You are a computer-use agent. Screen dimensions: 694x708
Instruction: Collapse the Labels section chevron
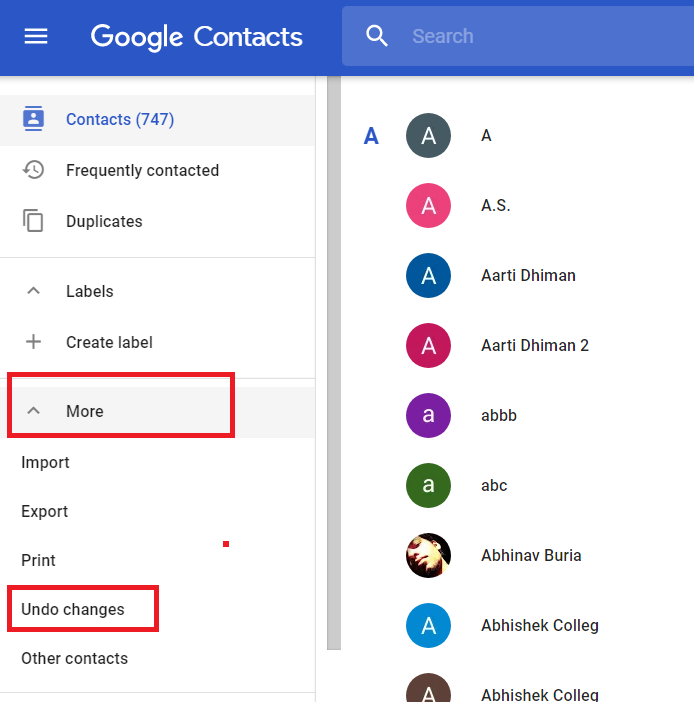[x=33, y=291]
